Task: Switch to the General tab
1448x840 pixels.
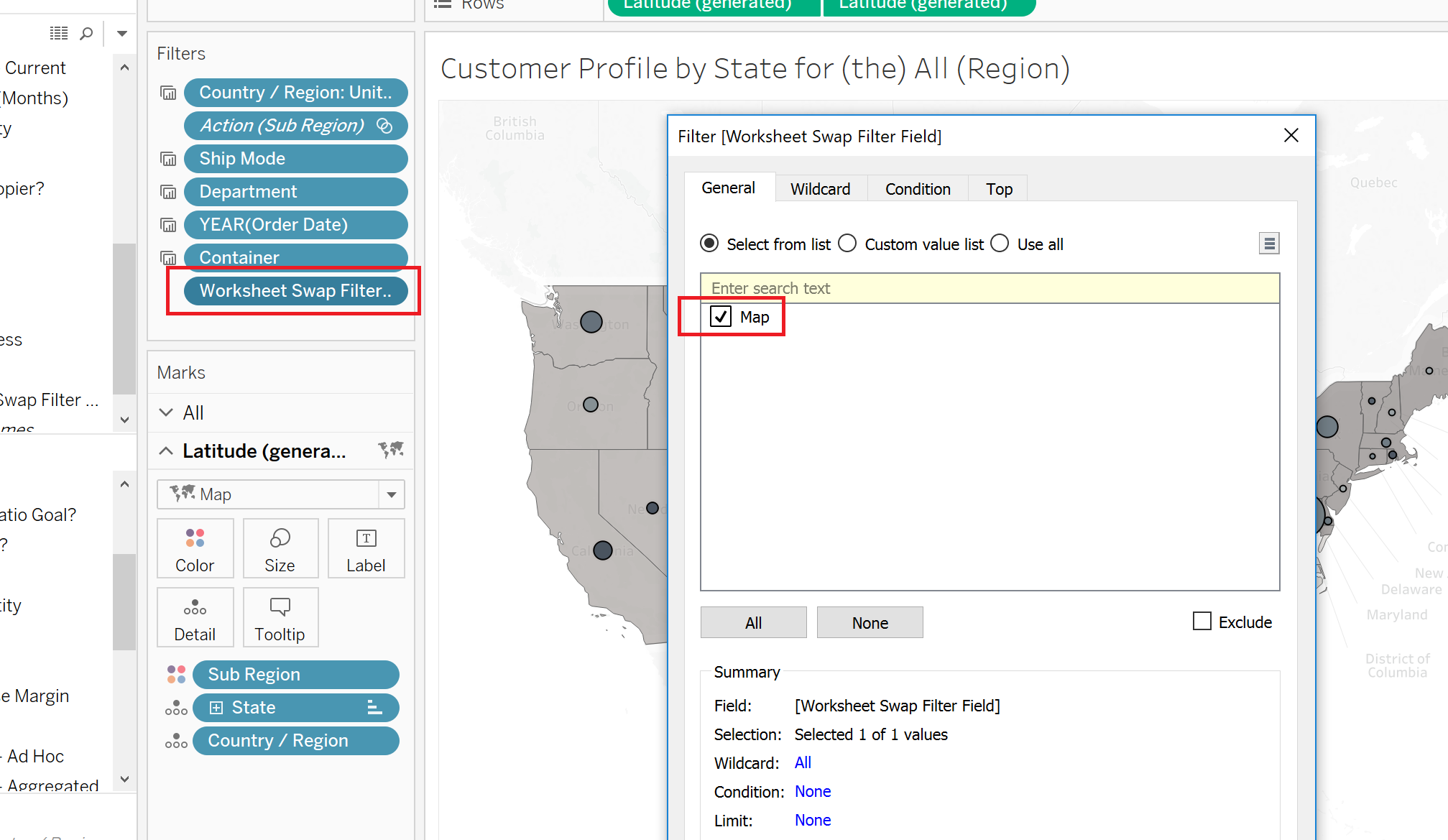Action: point(728,188)
